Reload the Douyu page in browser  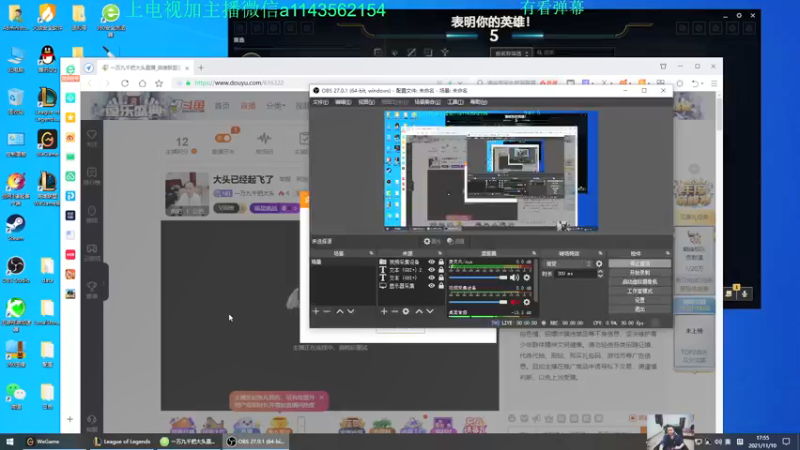pos(125,83)
